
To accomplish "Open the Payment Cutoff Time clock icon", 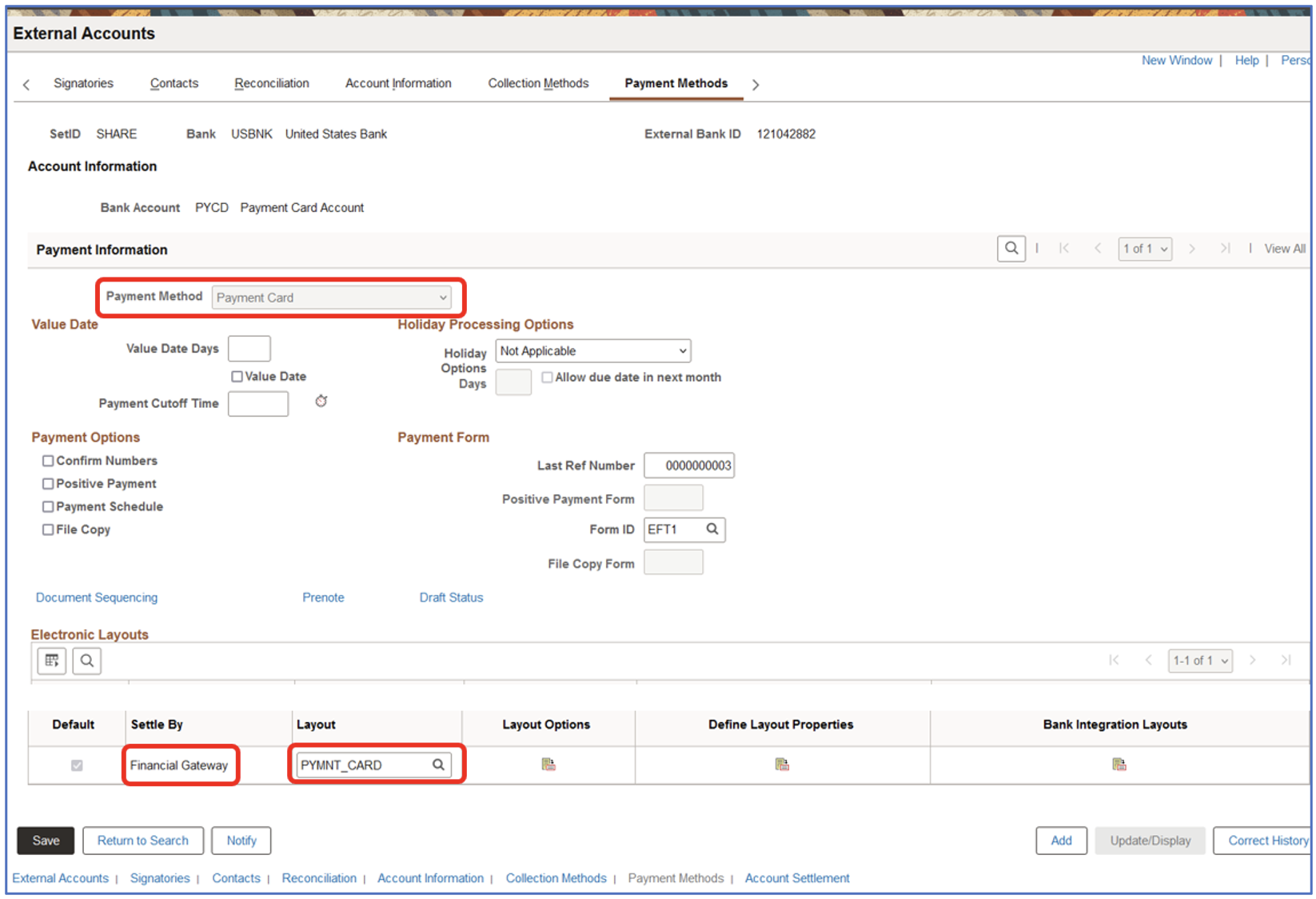I will pos(321,401).
